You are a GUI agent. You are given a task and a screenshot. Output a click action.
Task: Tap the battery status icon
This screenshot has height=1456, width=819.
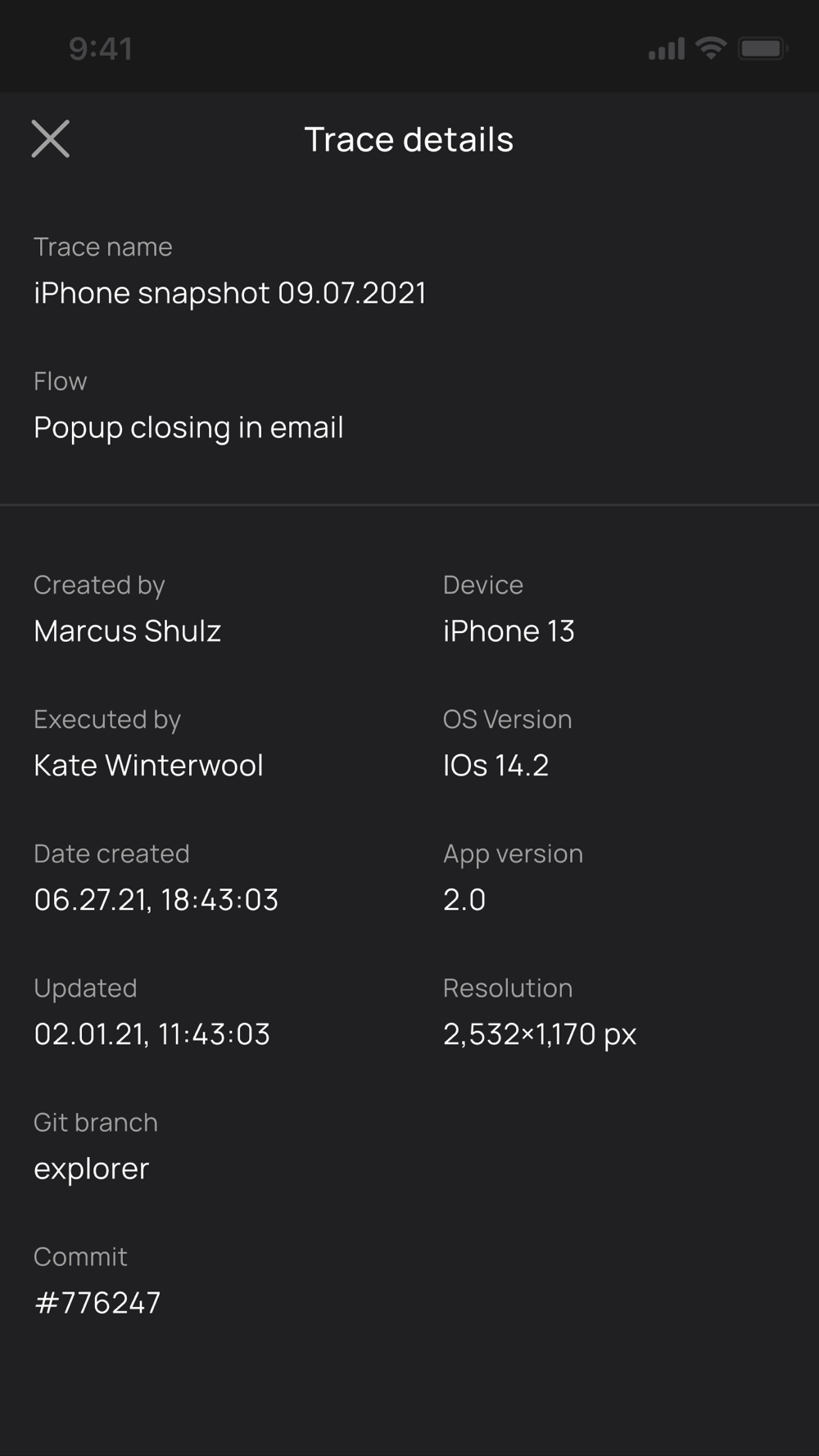tap(762, 48)
